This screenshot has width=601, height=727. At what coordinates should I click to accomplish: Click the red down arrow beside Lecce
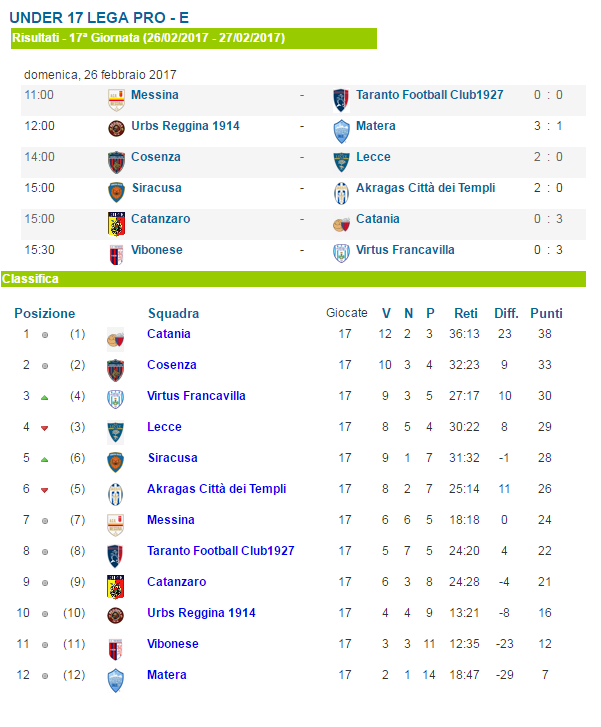[45, 428]
